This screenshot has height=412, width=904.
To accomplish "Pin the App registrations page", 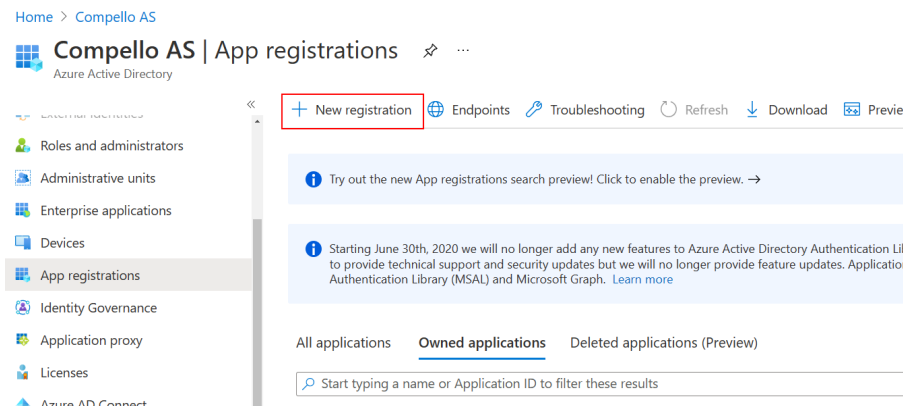I will pos(430,51).
